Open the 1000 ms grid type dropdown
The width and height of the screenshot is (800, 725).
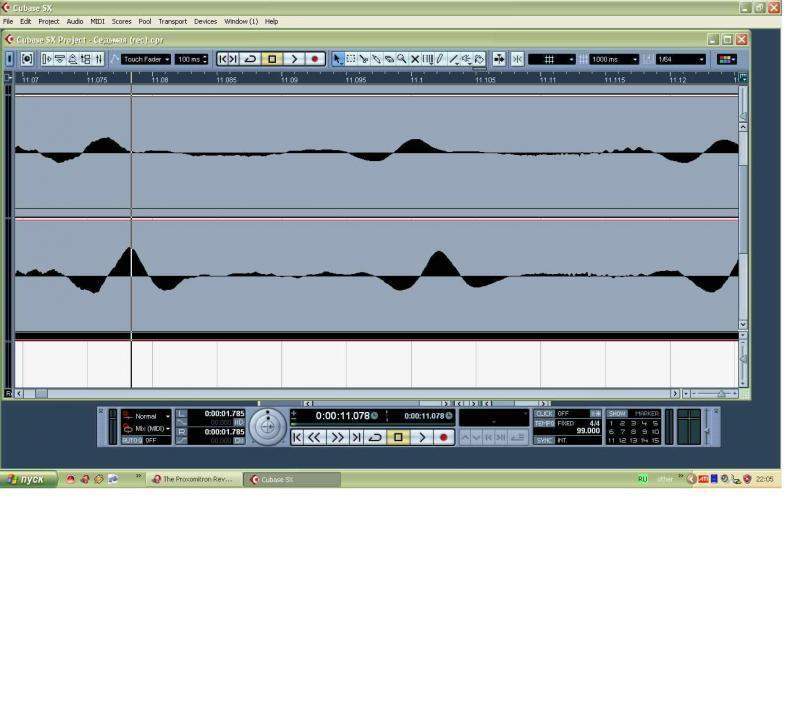pos(614,59)
